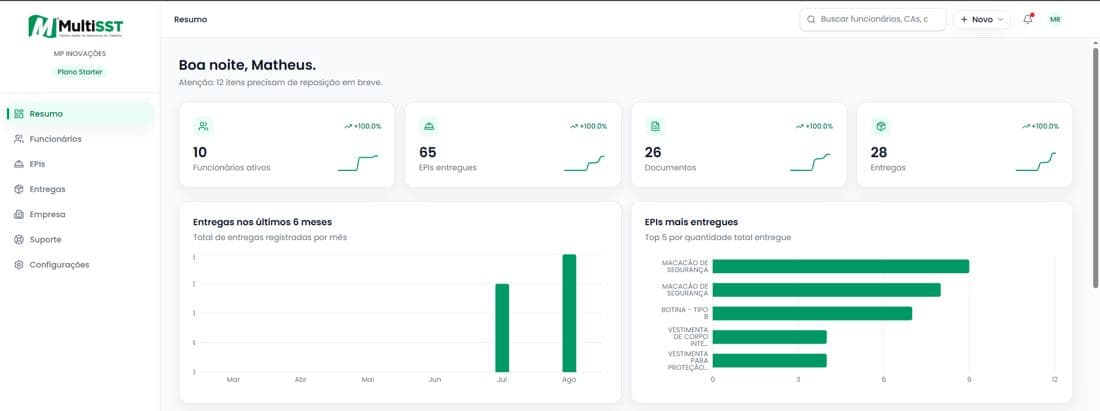Click the "Top 5 por quantidade total entregue" subtitle
The height and width of the screenshot is (411, 1100).
(x=718, y=238)
